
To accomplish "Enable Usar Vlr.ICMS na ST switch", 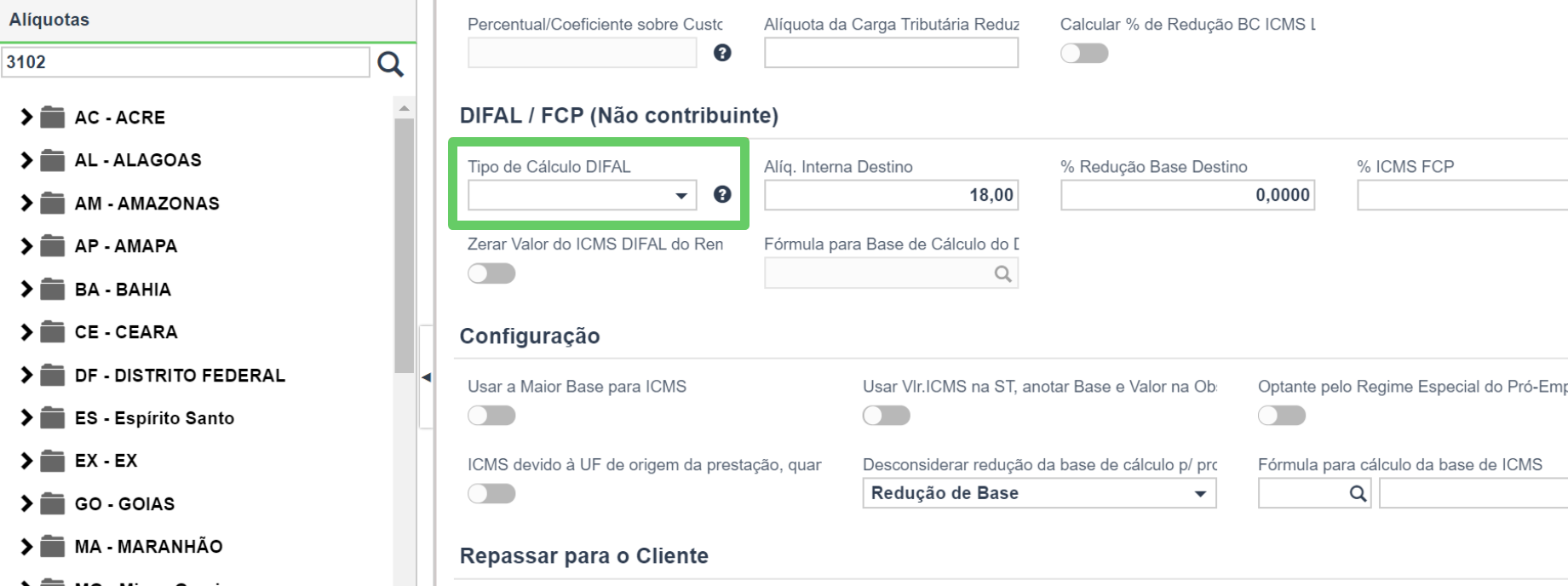I will (x=887, y=416).
